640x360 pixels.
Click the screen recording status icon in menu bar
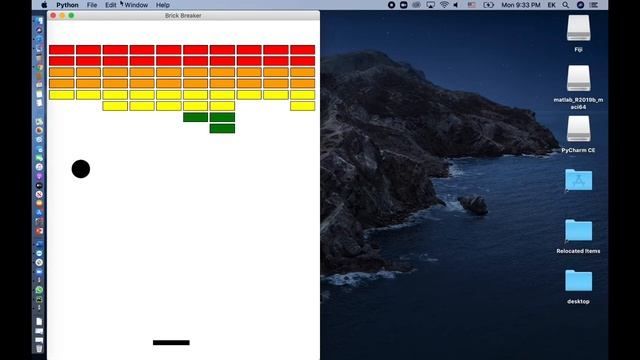[391, 5]
